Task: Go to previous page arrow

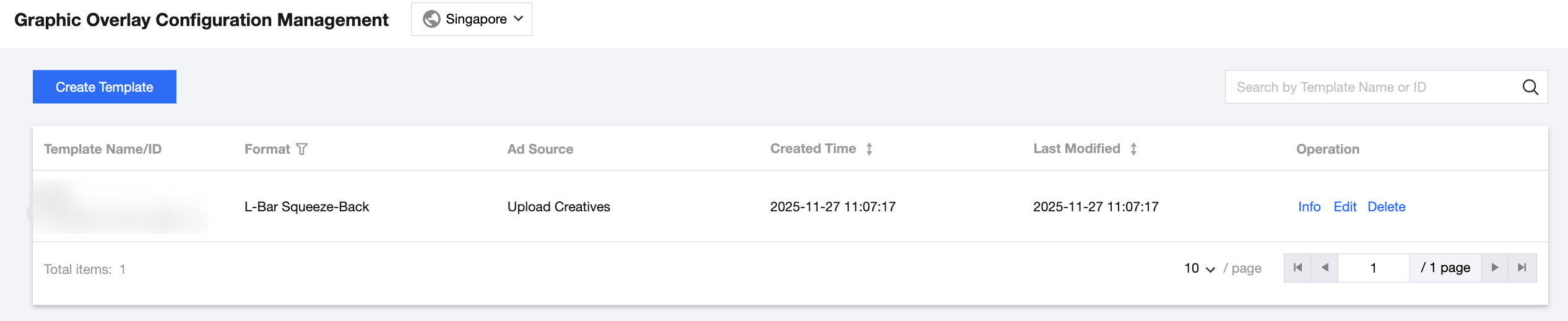Action: tap(1325, 268)
